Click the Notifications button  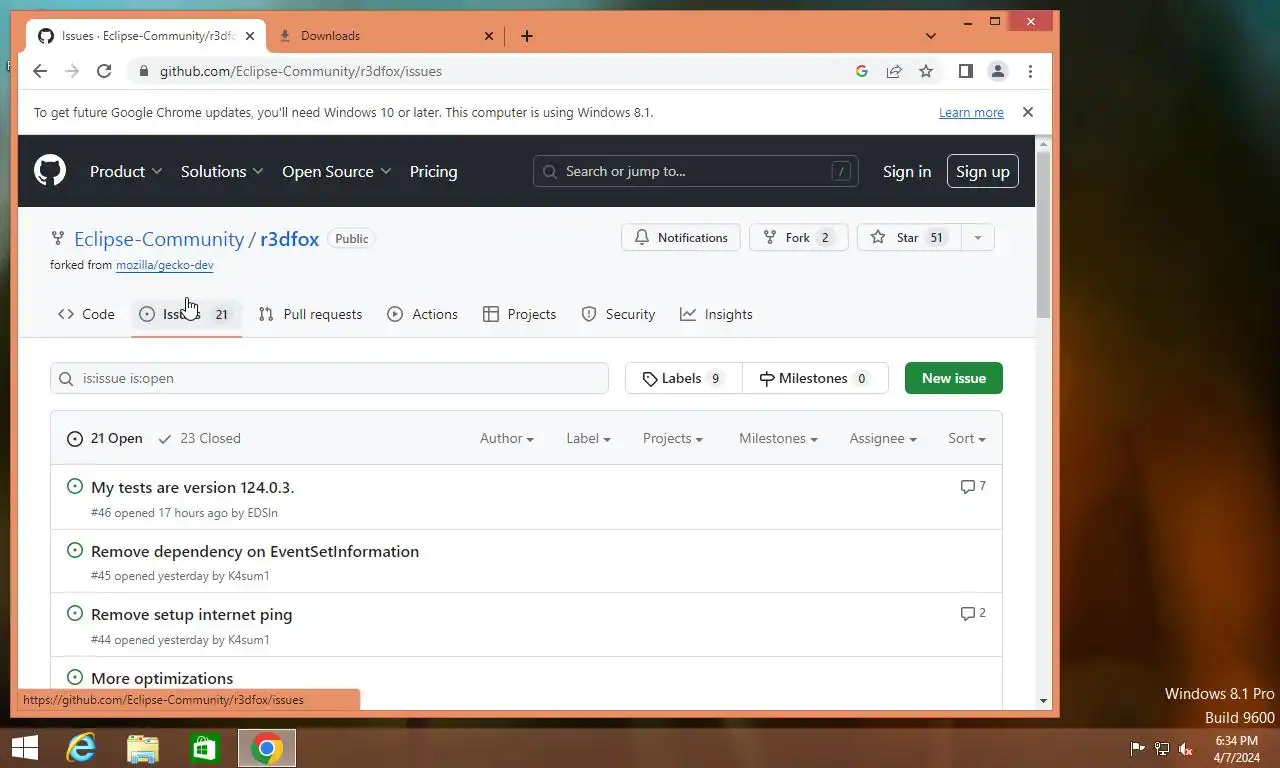pos(681,238)
